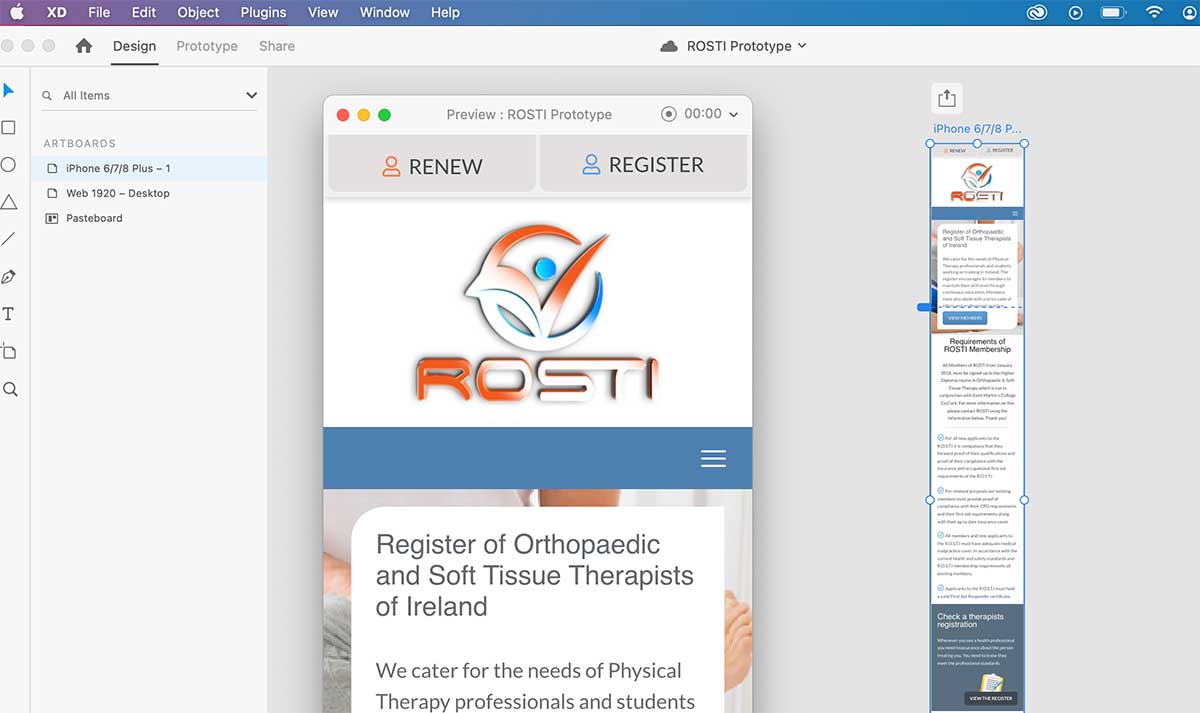Go to the Home screen icon
Viewport: 1200px width, 713px height.
tap(84, 46)
